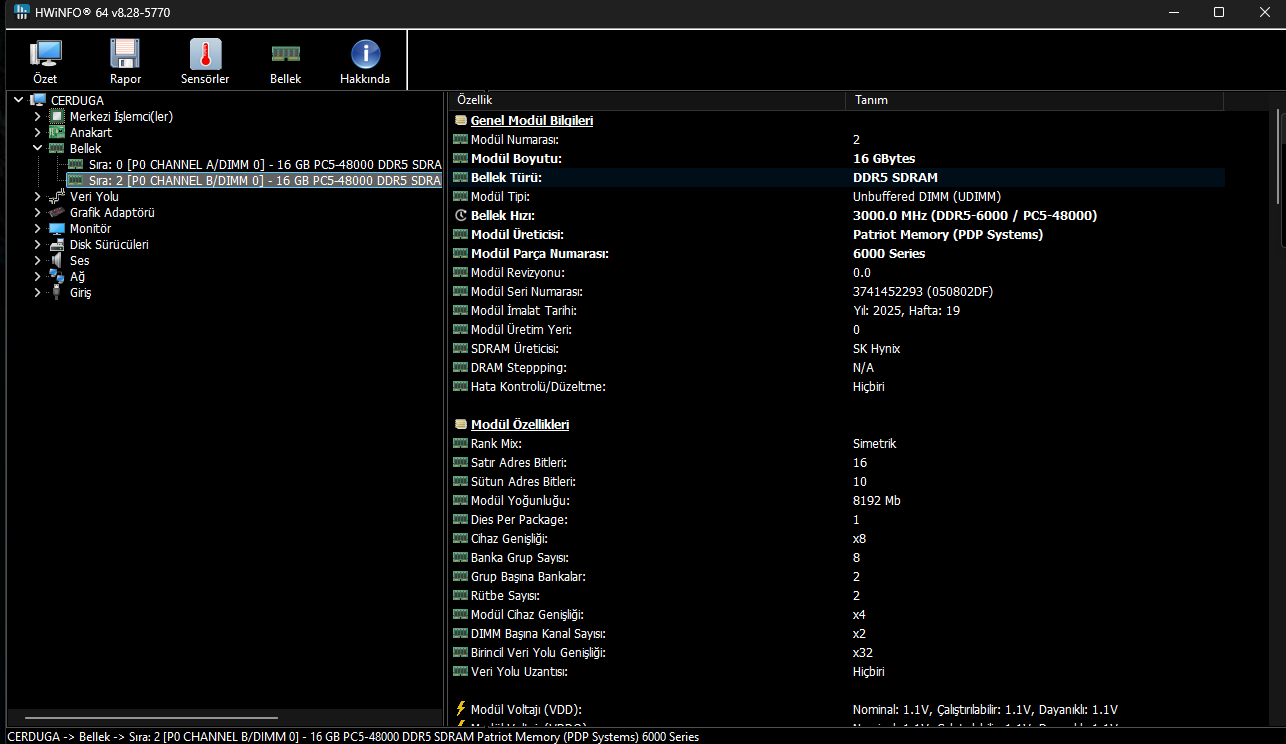Click the Ses speaker icon
Image resolution: width=1286 pixels, height=744 pixels.
[x=57, y=260]
